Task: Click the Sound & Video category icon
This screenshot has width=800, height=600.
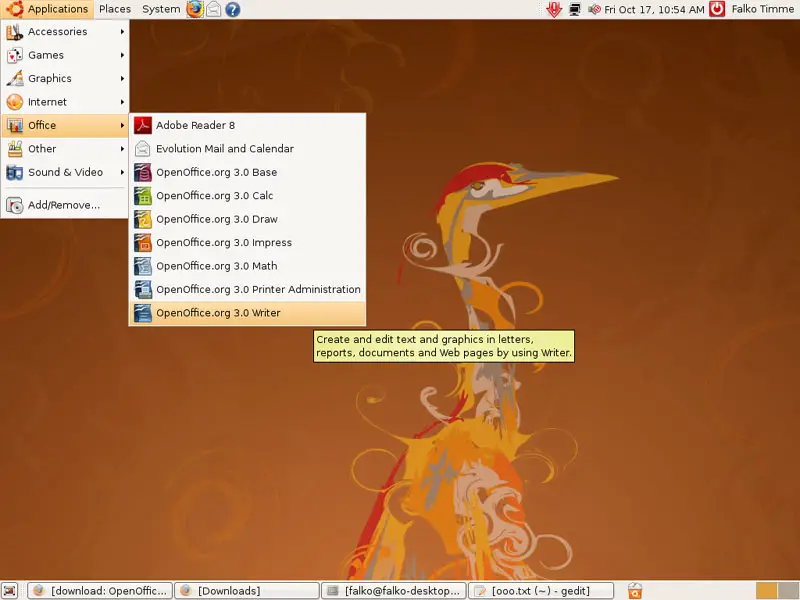Action: tap(15, 172)
